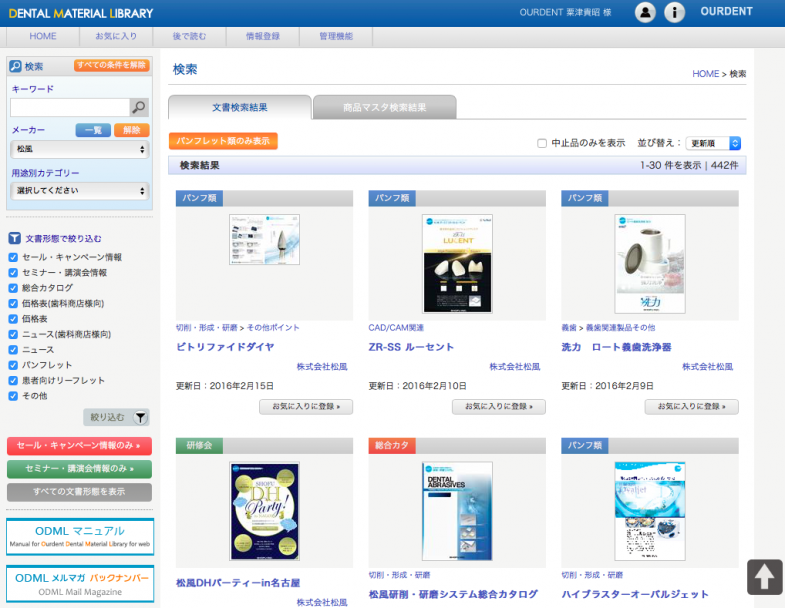The height and width of the screenshot is (608, 785).
Task: Click その他ポイント category link
Action: click(x=273, y=328)
